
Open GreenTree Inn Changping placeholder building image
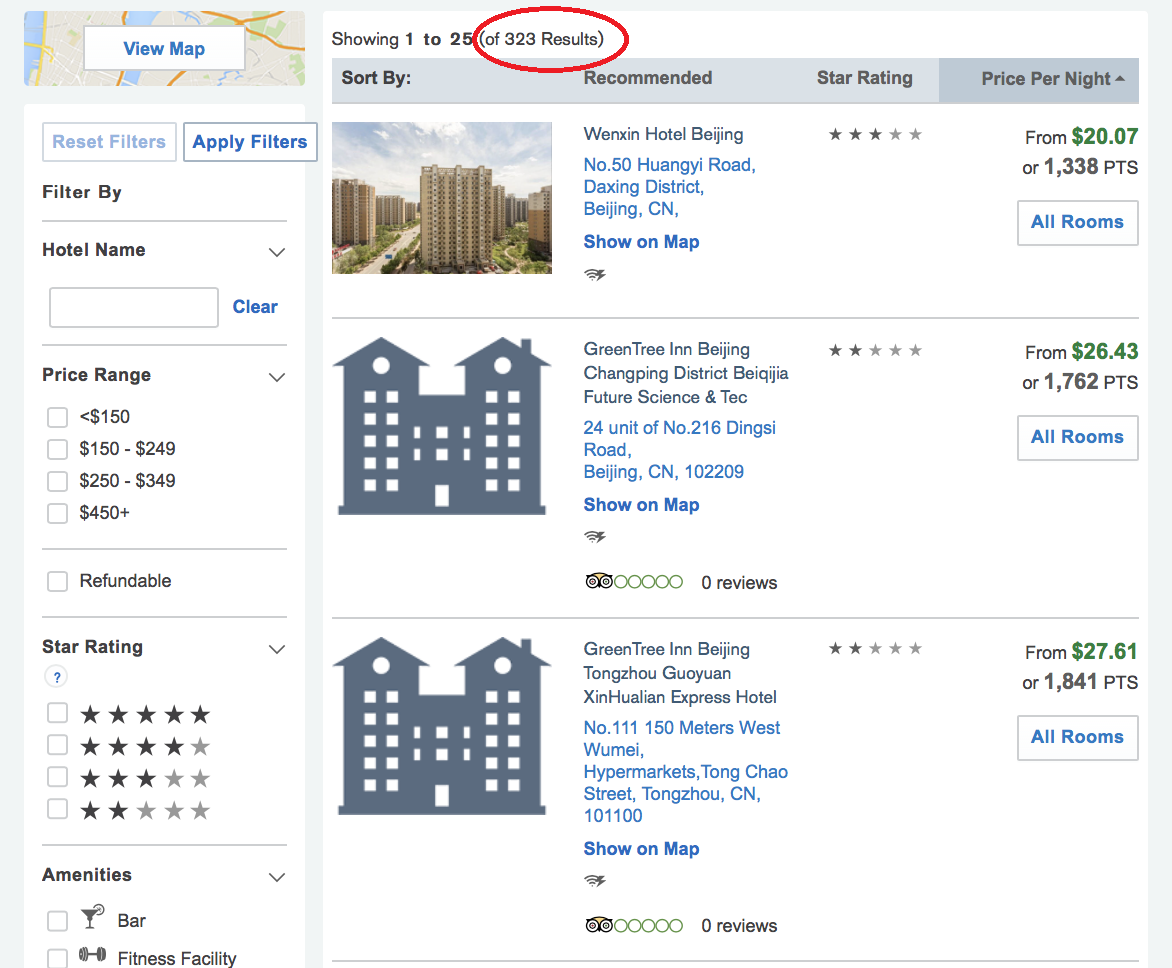pos(442,426)
